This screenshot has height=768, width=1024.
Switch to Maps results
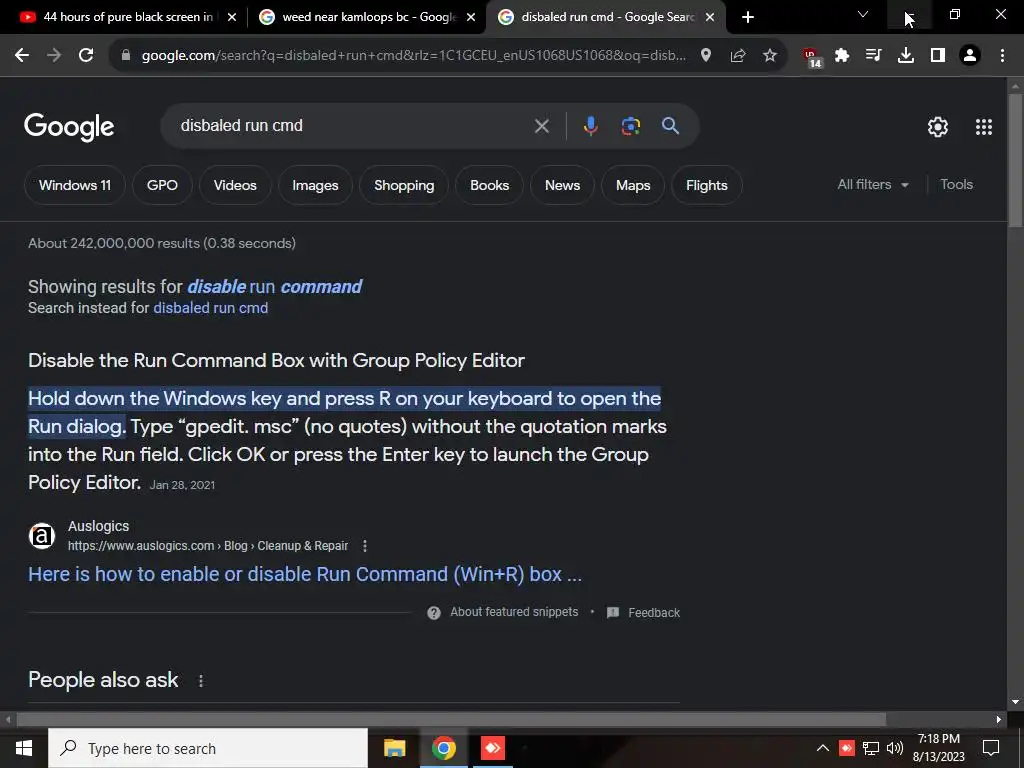coord(633,185)
